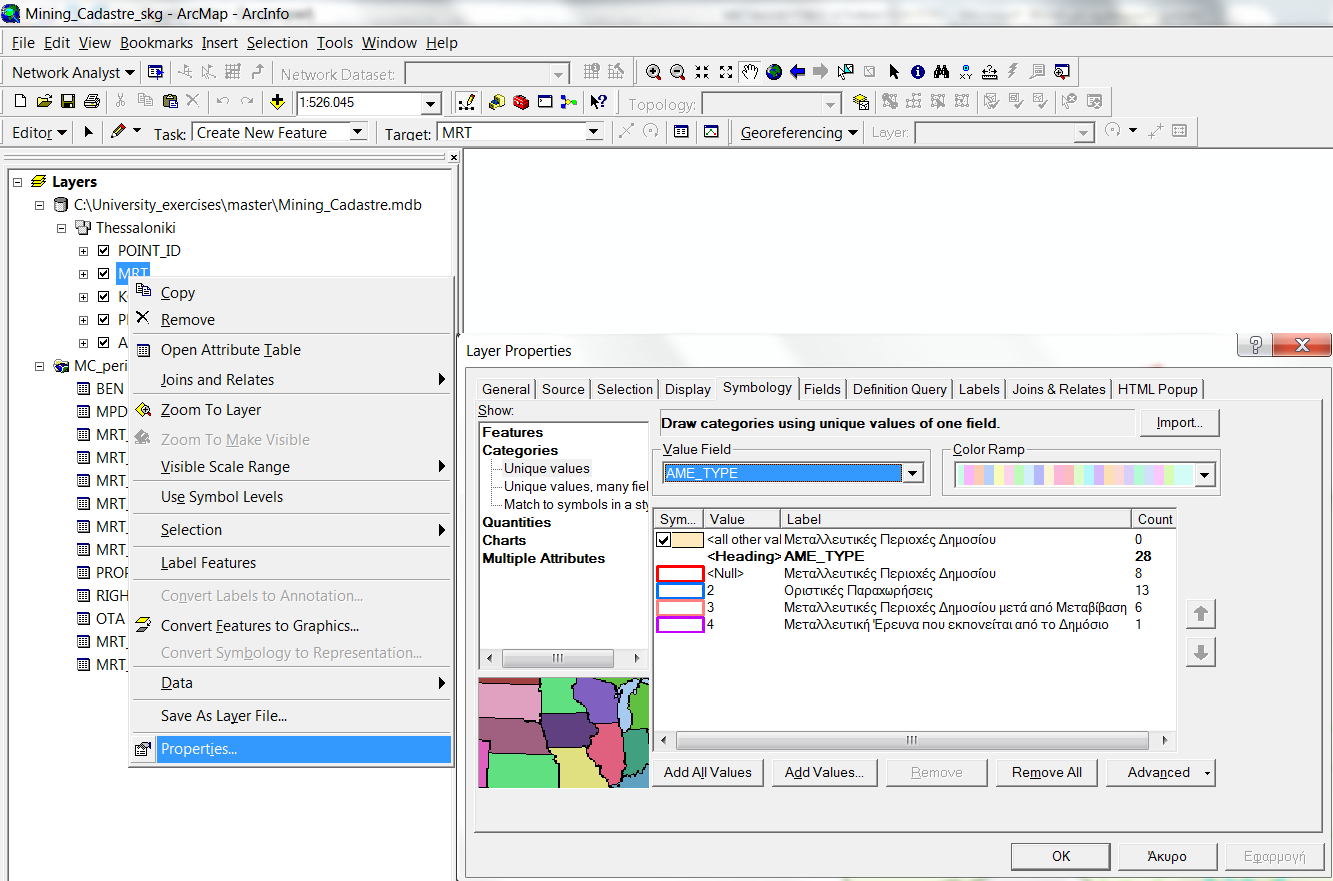1333x881 pixels.
Task: Save the map document
Action: click(x=68, y=102)
